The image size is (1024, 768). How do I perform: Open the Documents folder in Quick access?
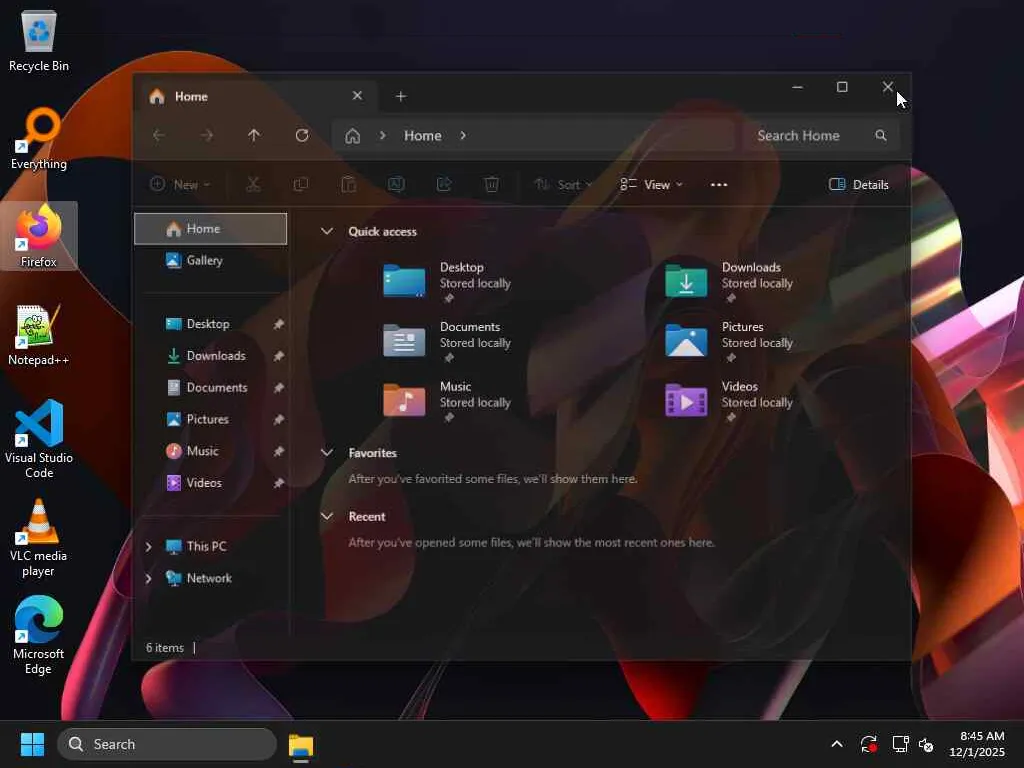point(448,341)
